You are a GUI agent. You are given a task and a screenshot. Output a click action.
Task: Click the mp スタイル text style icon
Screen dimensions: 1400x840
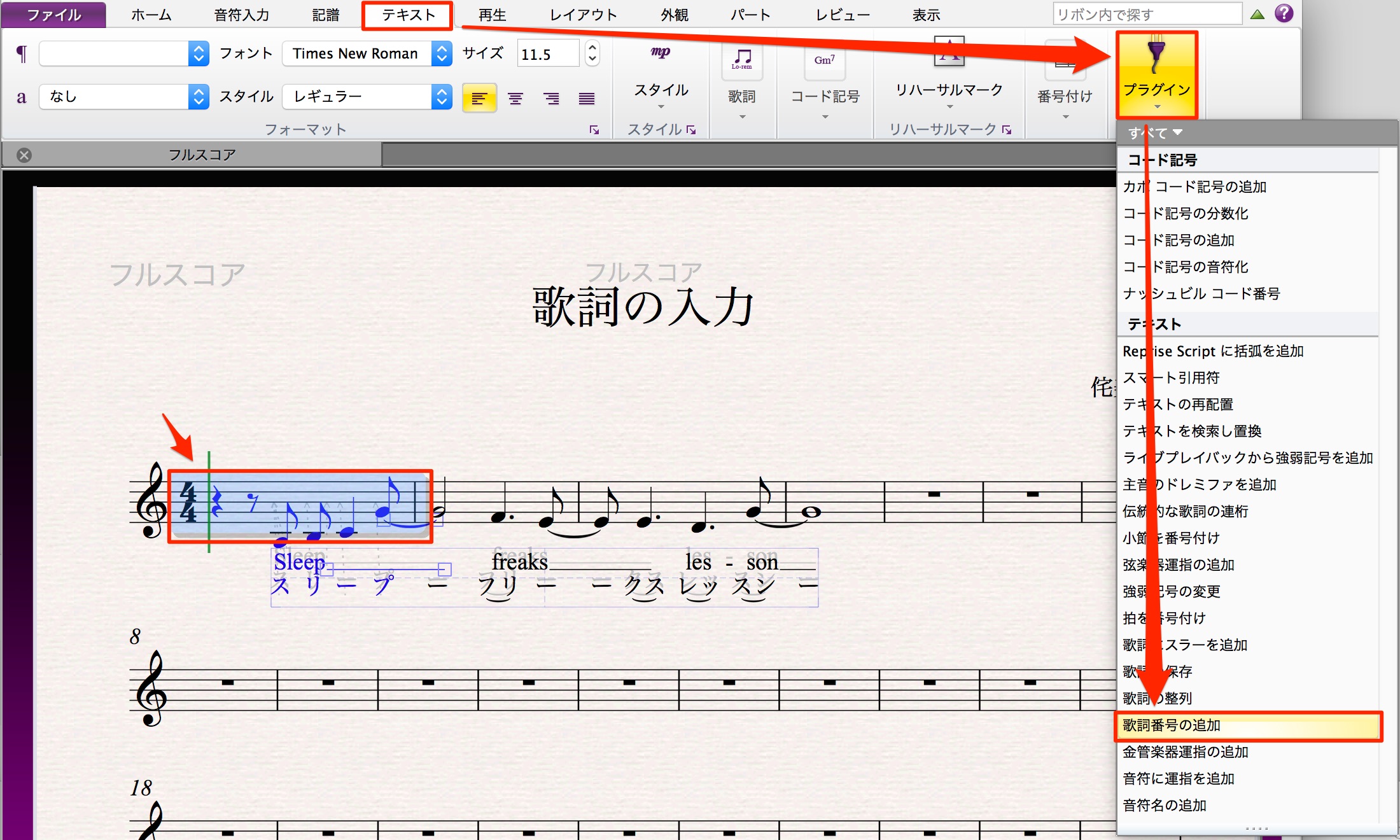coord(661,52)
